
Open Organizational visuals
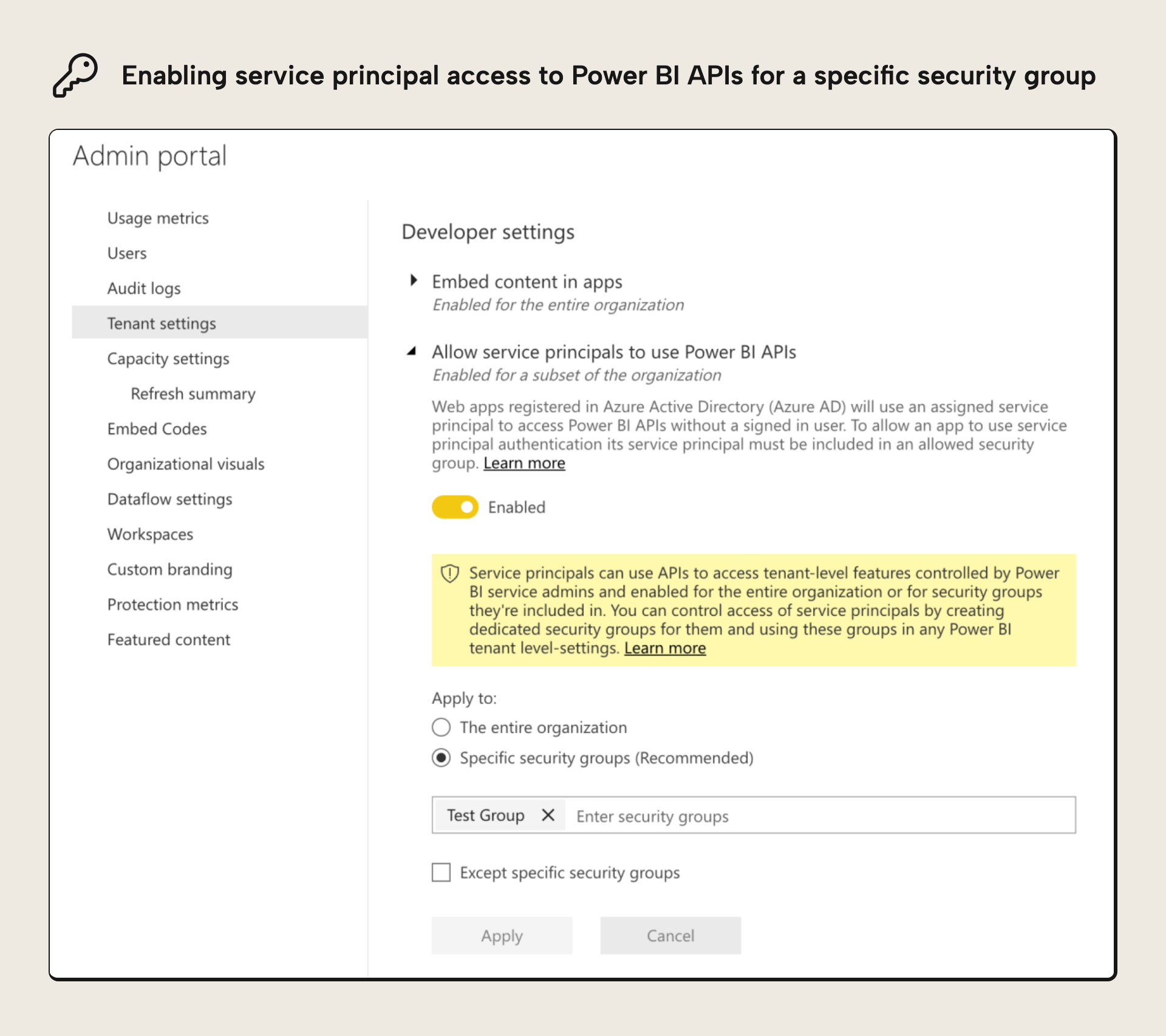click(186, 464)
